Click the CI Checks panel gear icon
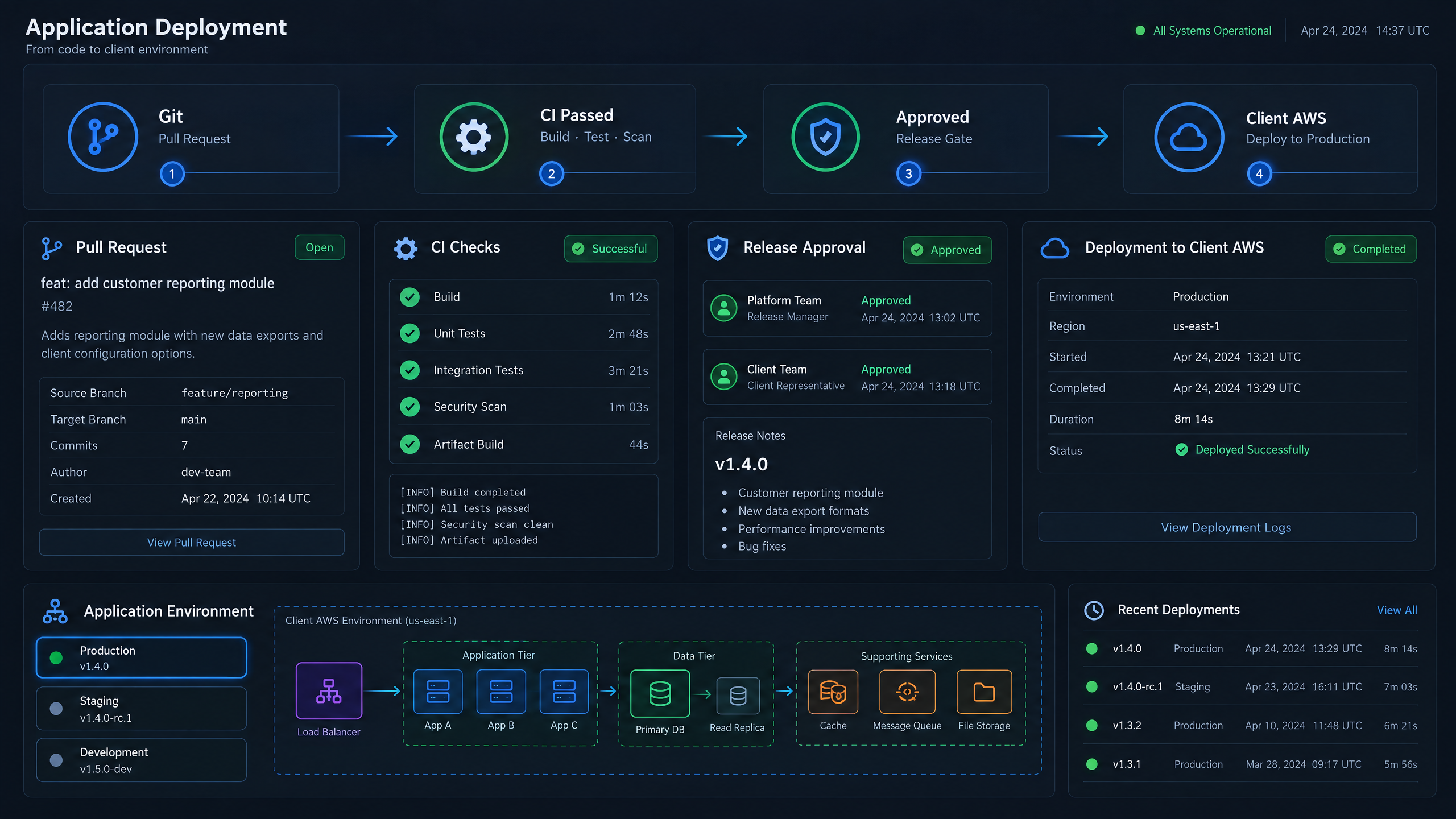The height and width of the screenshot is (819, 1456). (406, 249)
